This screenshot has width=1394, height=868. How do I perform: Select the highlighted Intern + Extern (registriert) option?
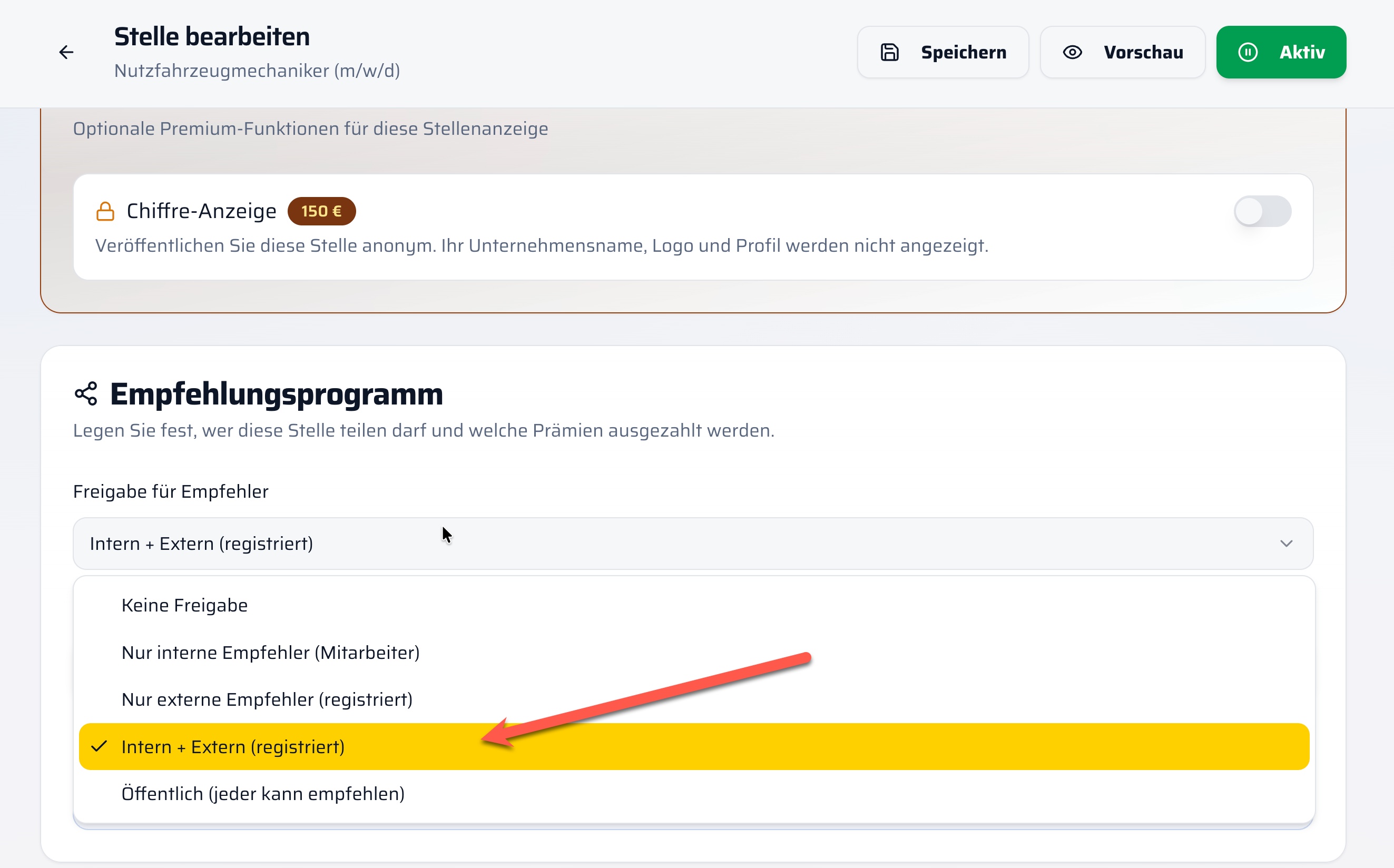(693, 747)
